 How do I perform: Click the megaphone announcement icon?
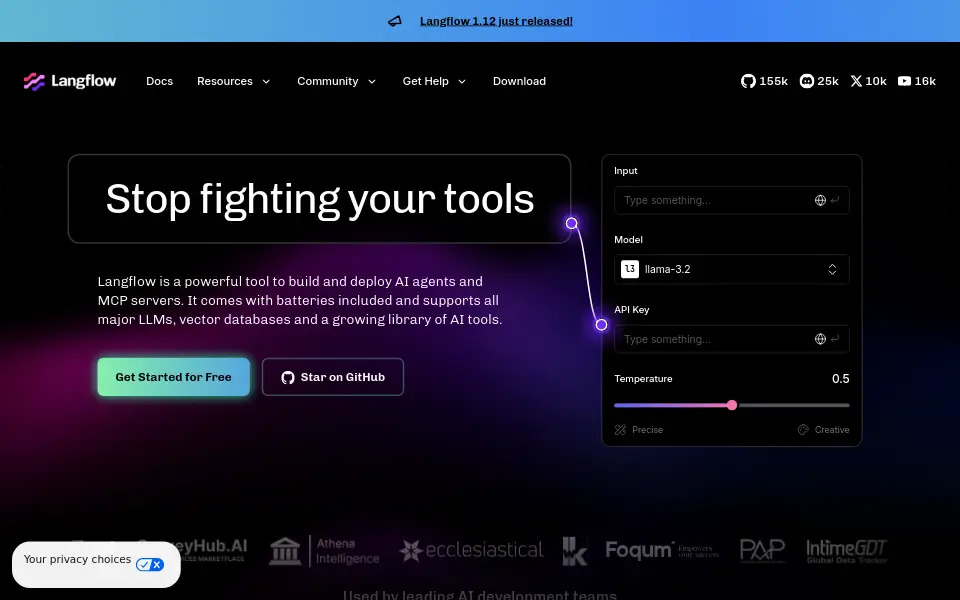tap(395, 21)
